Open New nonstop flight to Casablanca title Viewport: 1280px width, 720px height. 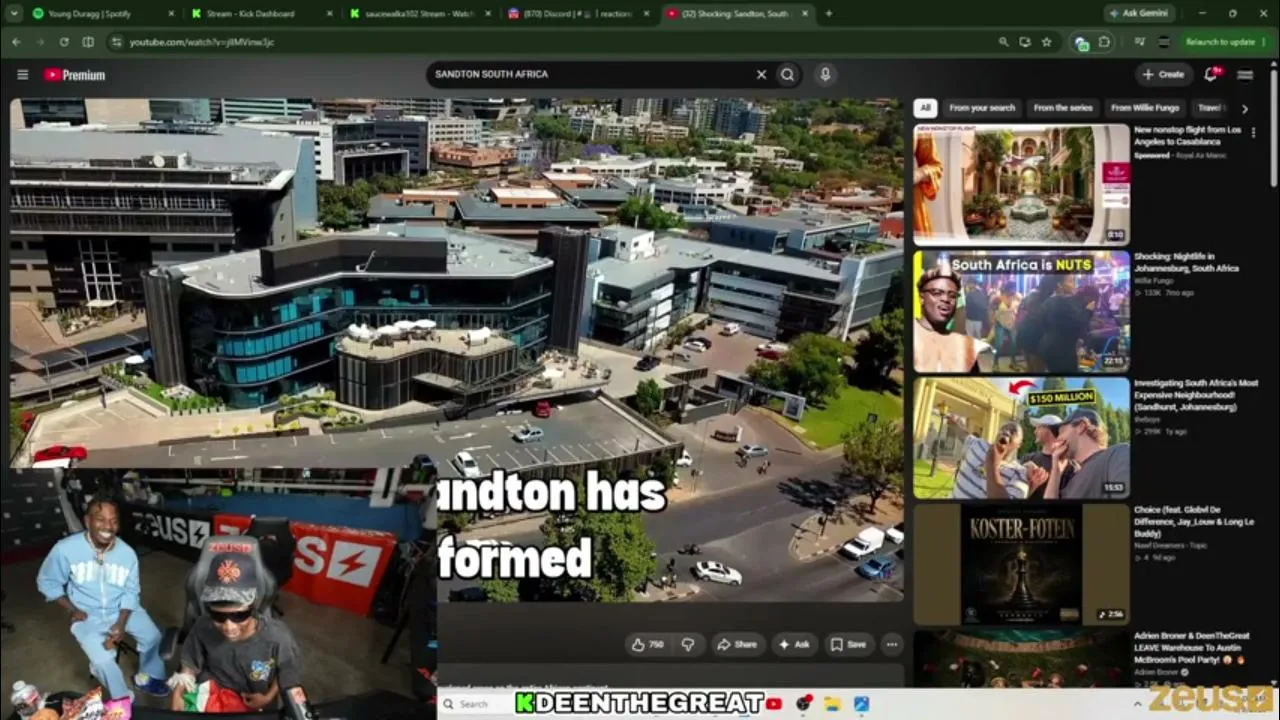[1188, 136]
